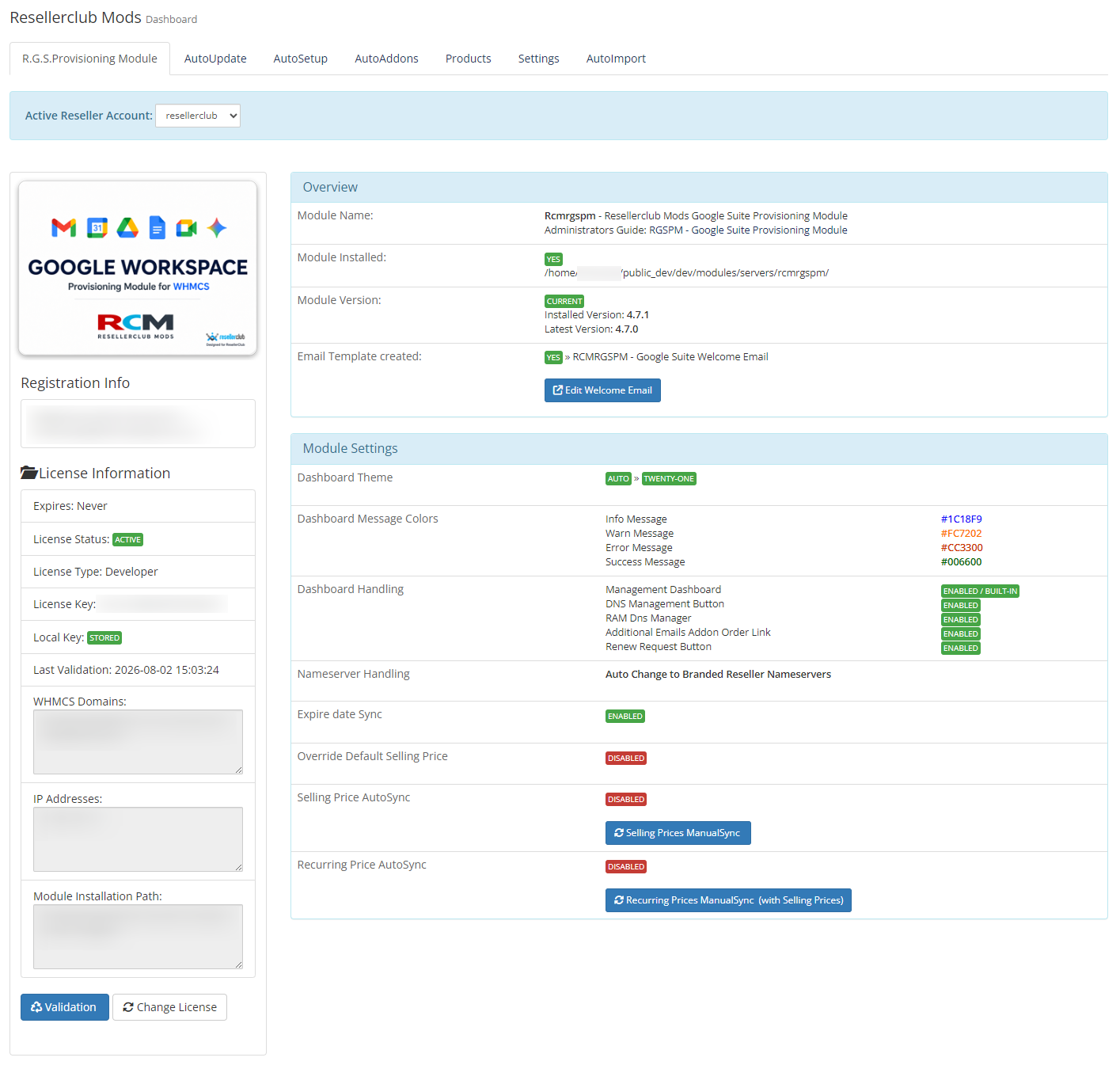The width and height of the screenshot is (1120, 1065).
Task: Switch to the AutoSetup tab
Action: point(300,59)
